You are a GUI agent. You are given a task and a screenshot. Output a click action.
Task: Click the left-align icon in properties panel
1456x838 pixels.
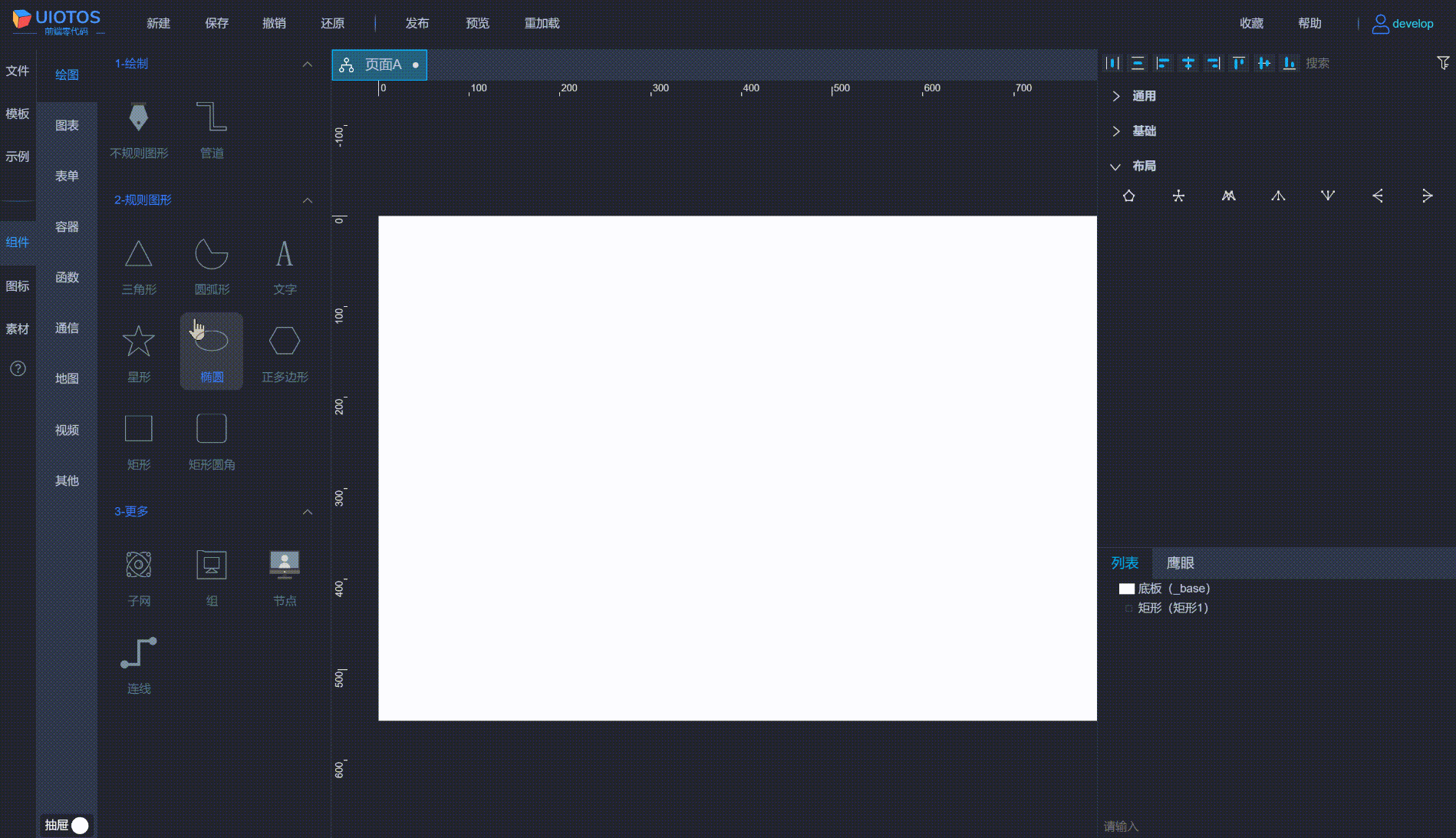pos(1163,63)
